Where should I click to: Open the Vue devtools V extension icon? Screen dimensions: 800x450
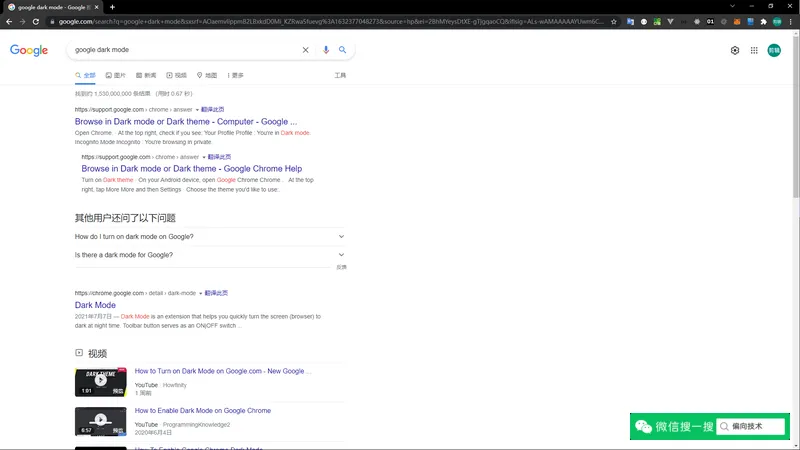pos(670,21)
